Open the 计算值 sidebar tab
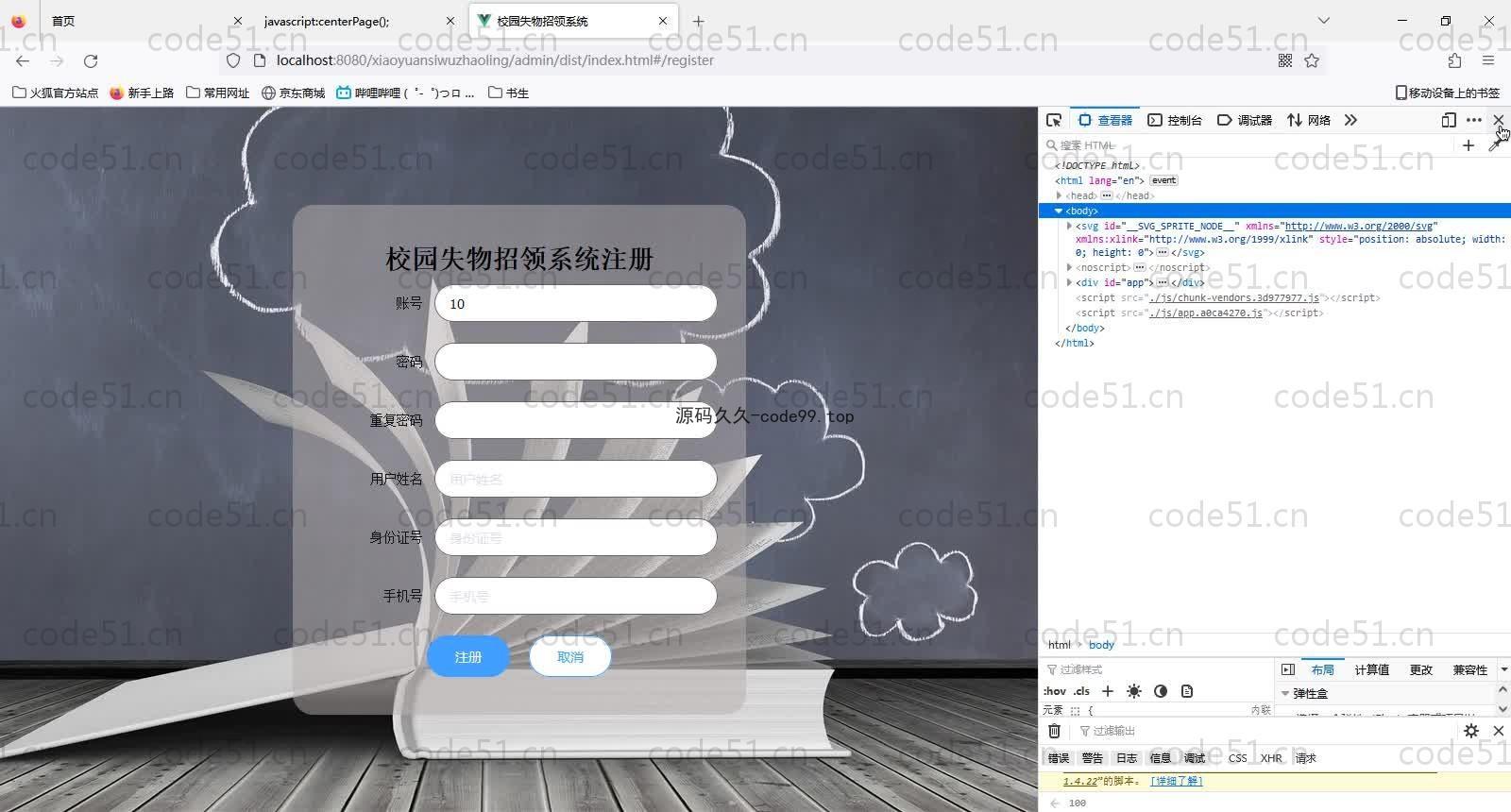The height and width of the screenshot is (812, 1511). point(1371,669)
